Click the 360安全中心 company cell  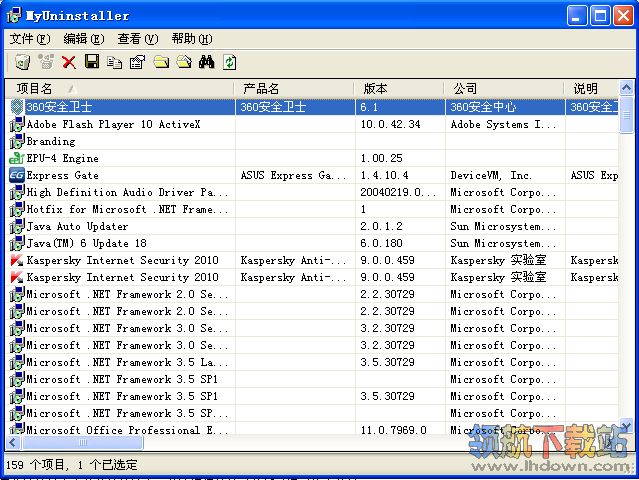click(x=483, y=107)
